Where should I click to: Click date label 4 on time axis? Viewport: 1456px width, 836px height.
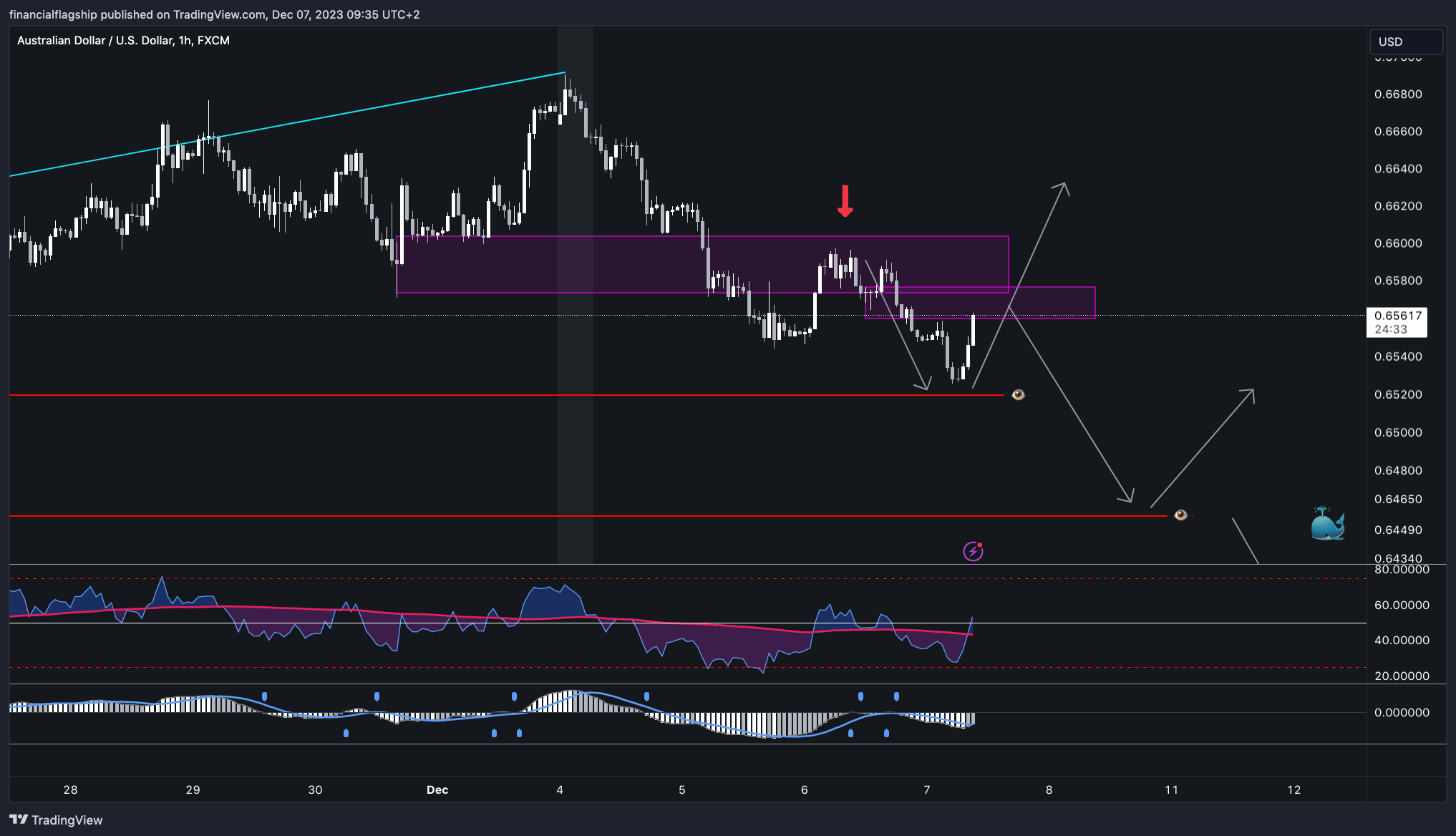[x=560, y=789]
